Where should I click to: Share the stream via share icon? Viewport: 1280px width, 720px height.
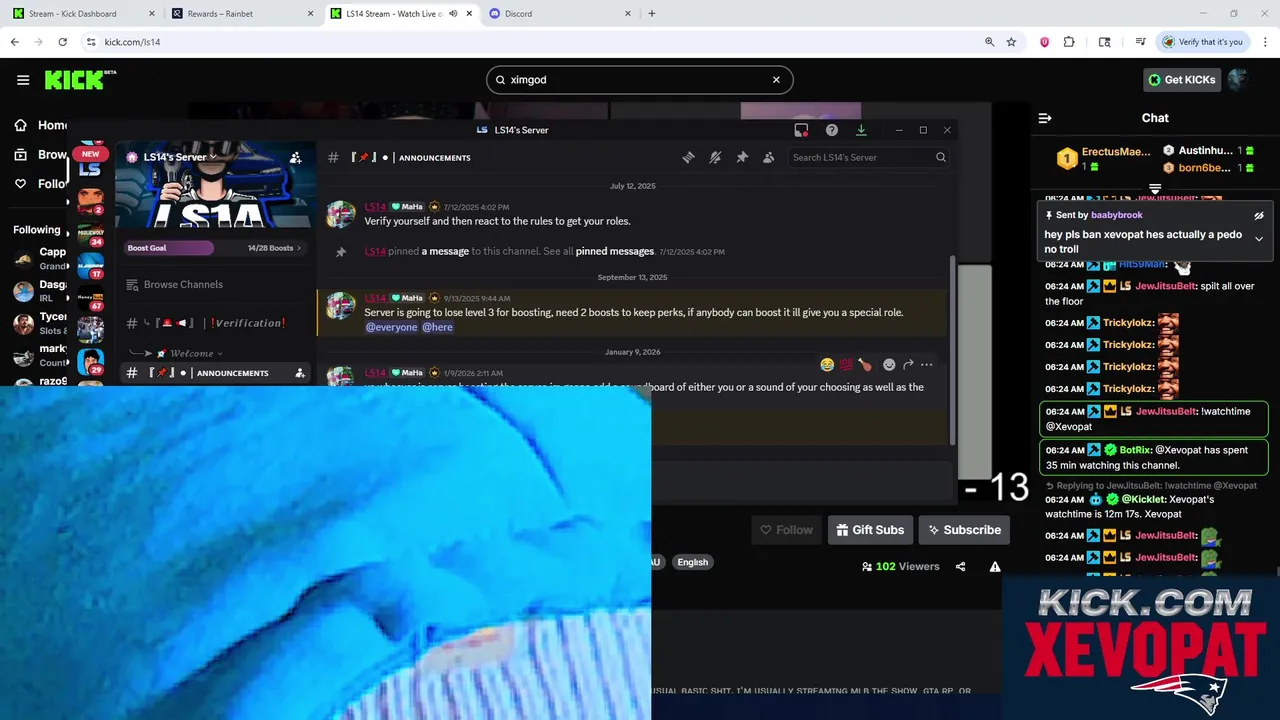click(960, 567)
